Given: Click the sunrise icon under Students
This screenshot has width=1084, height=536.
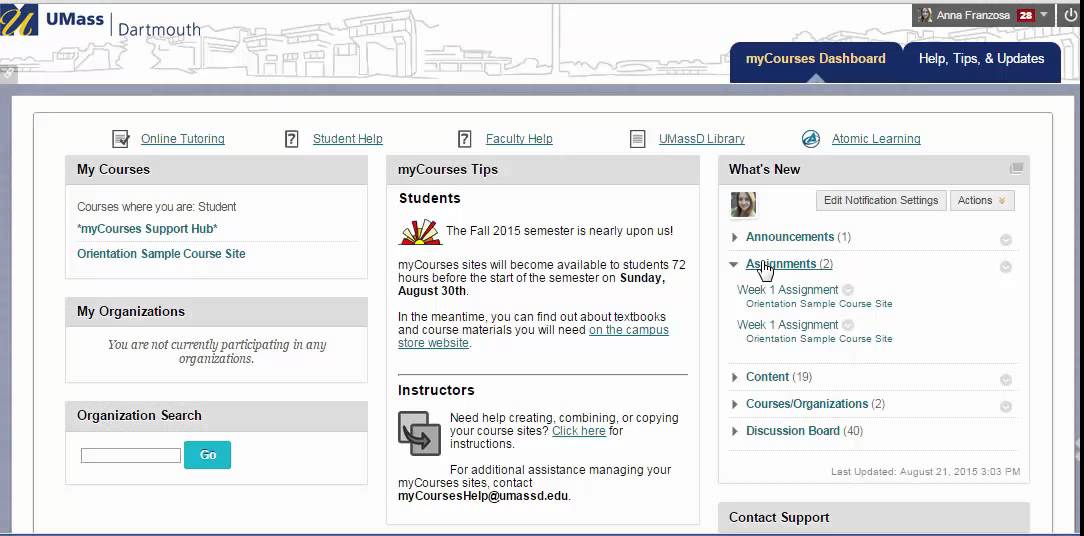Looking at the screenshot, I should (x=420, y=232).
